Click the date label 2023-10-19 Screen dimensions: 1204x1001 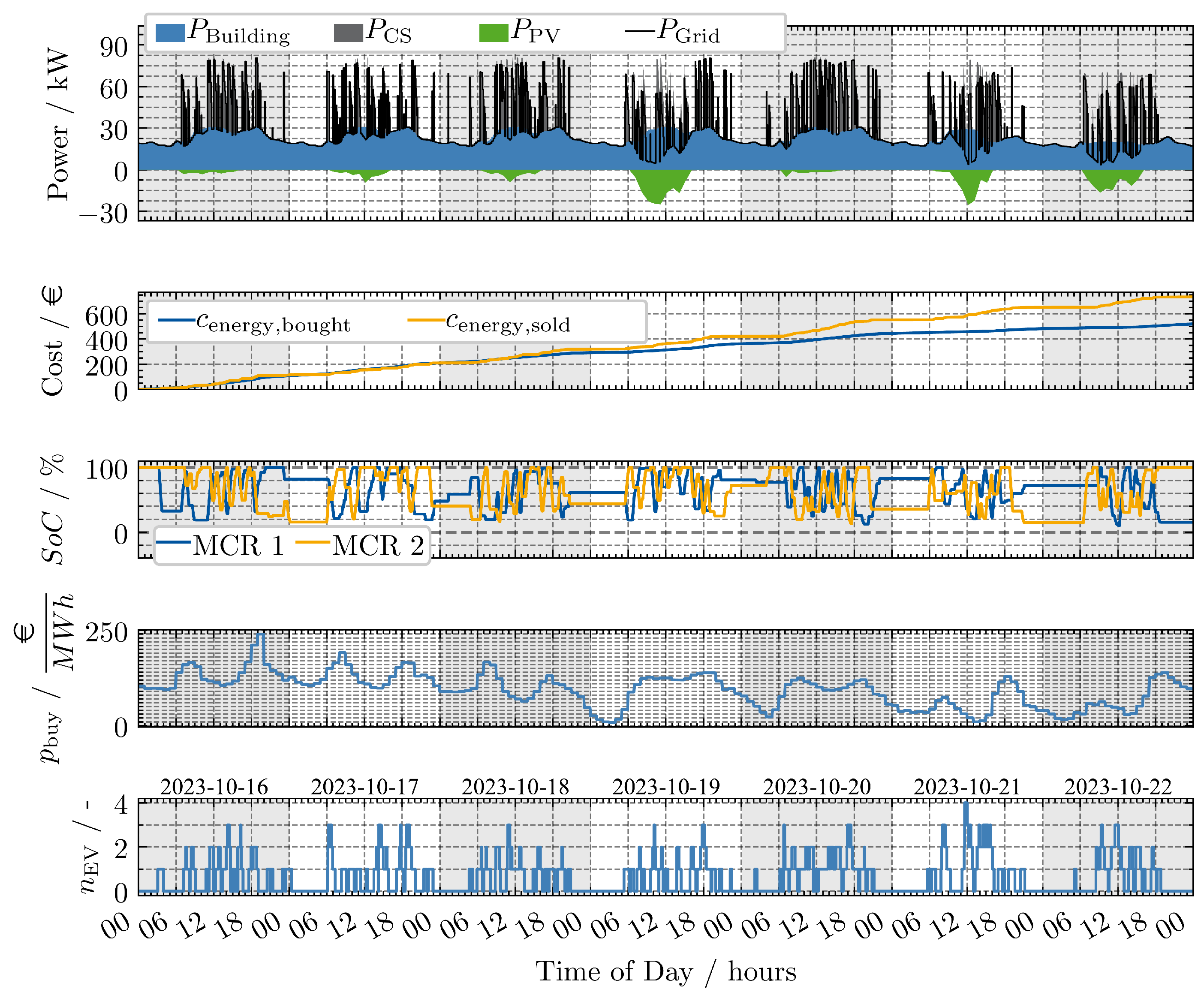pyautogui.click(x=666, y=787)
